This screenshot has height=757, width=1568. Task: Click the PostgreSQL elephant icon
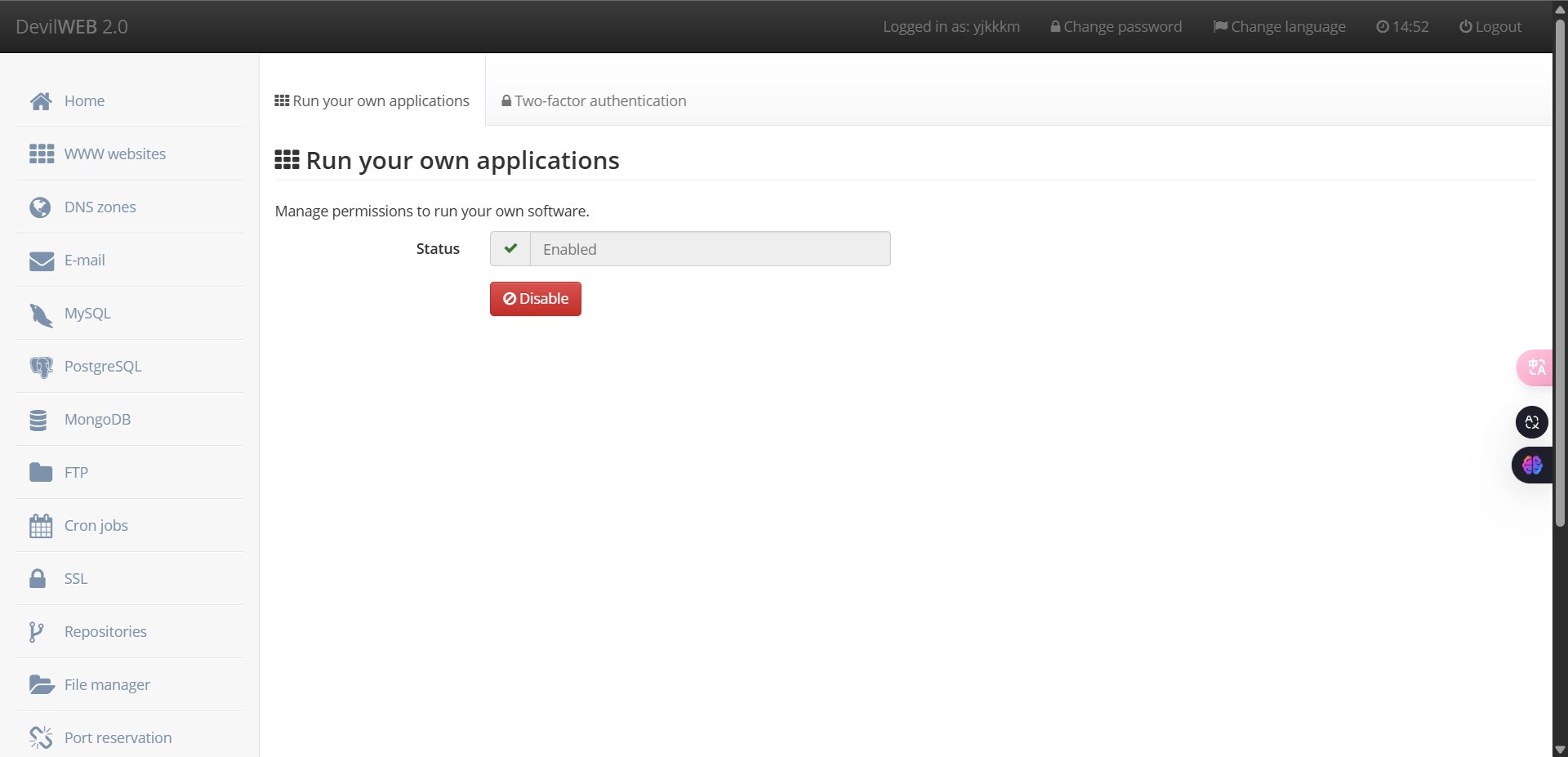click(41, 367)
